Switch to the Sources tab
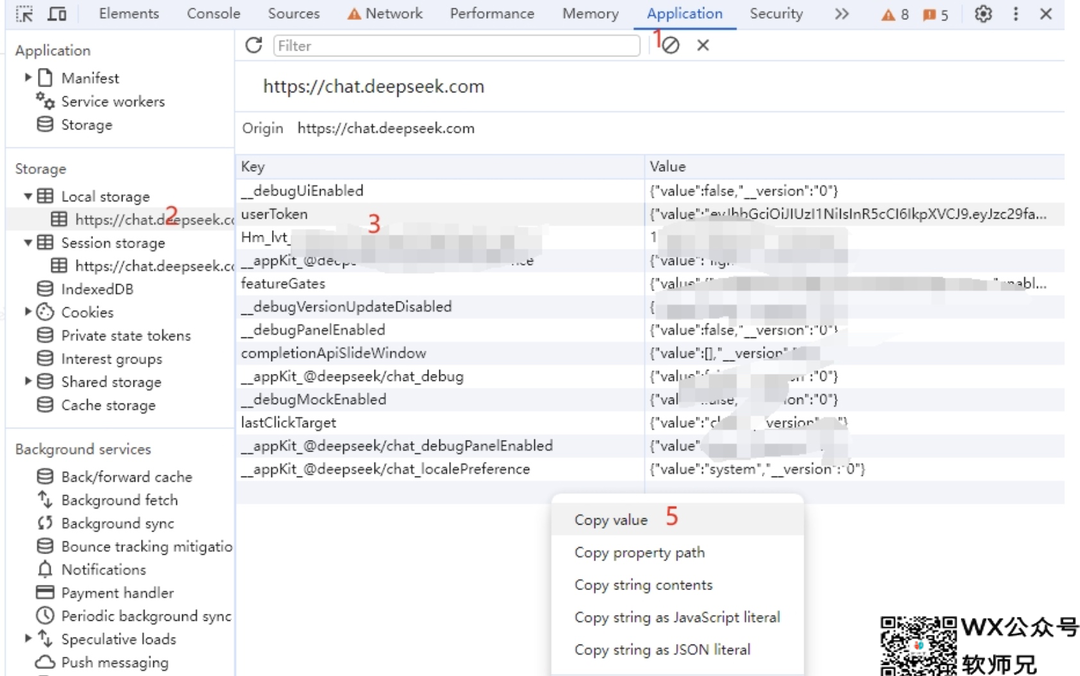 pyautogui.click(x=293, y=14)
